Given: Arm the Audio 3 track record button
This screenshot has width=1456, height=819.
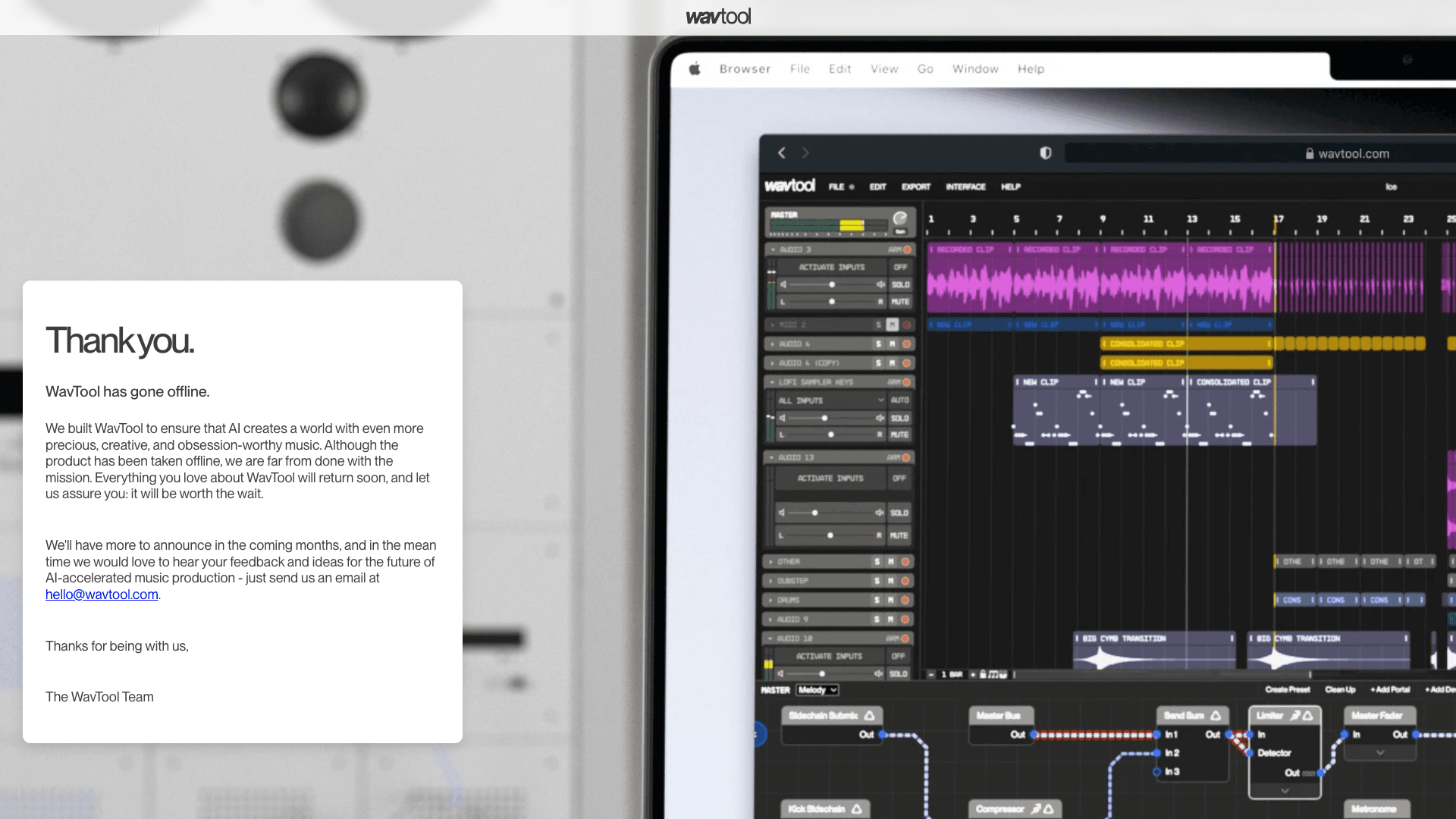Looking at the screenshot, I should pos(907,249).
